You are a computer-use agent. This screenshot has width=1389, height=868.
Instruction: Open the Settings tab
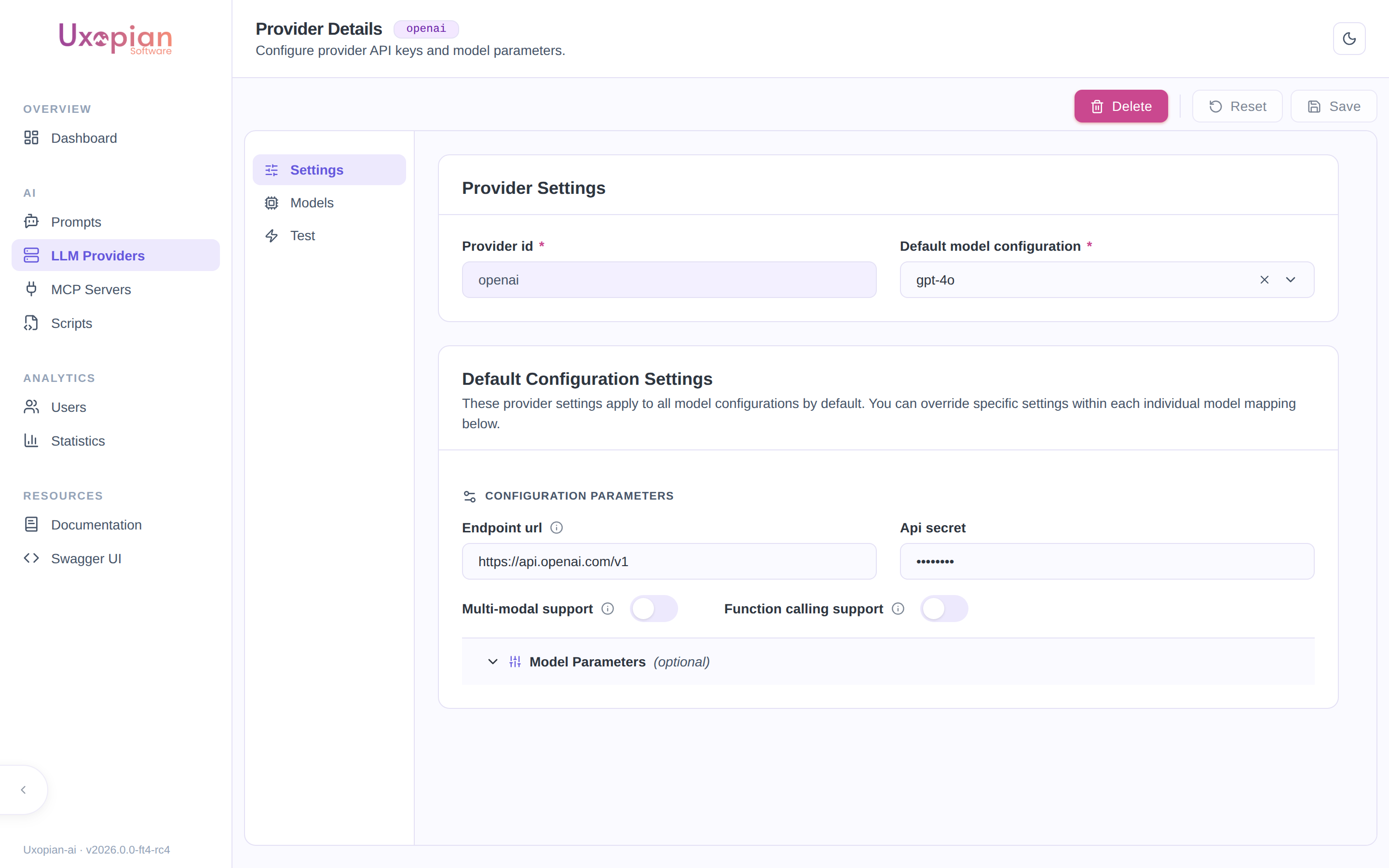click(x=329, y=170)
